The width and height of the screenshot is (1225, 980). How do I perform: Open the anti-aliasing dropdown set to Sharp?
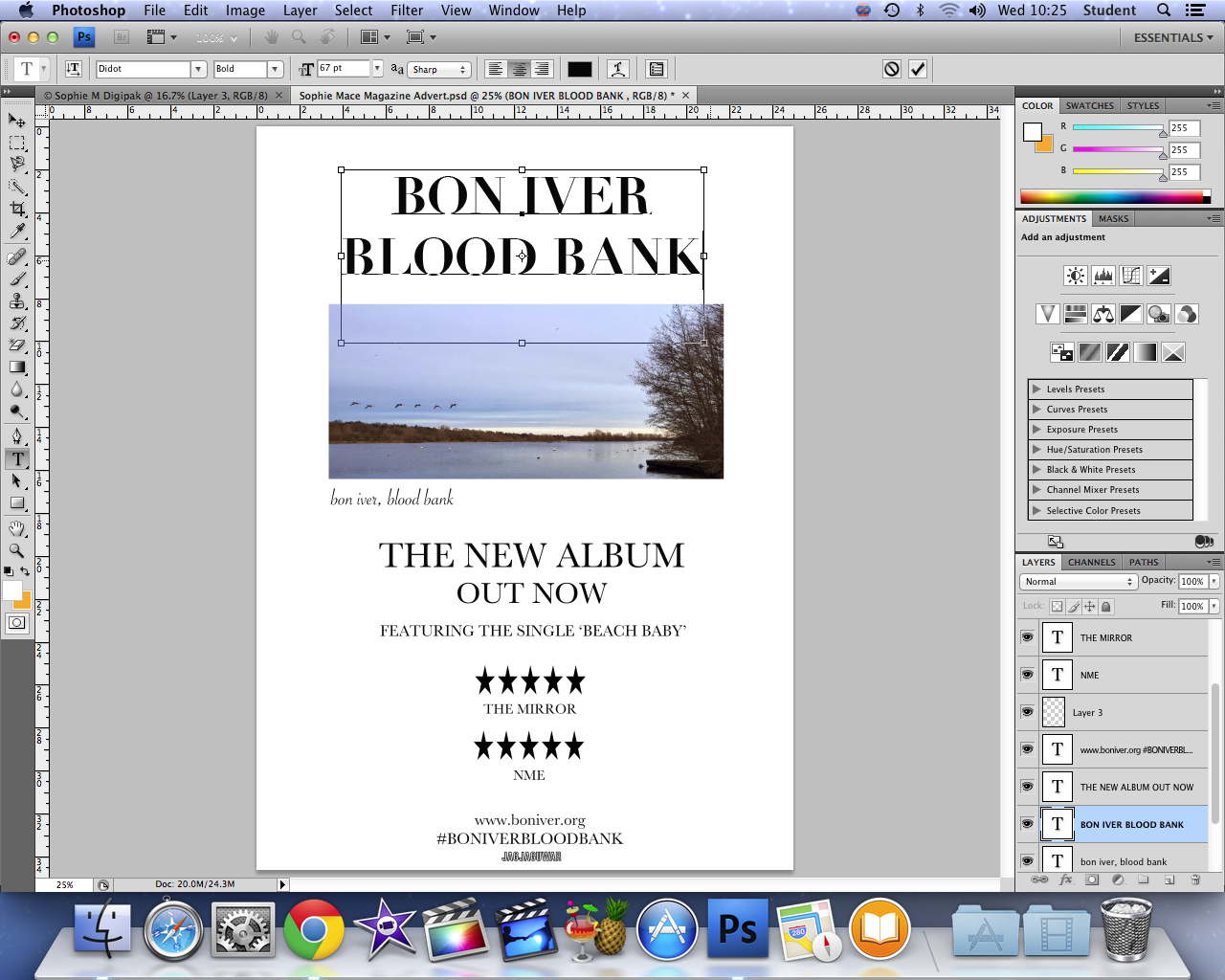(x=439, y=69)
